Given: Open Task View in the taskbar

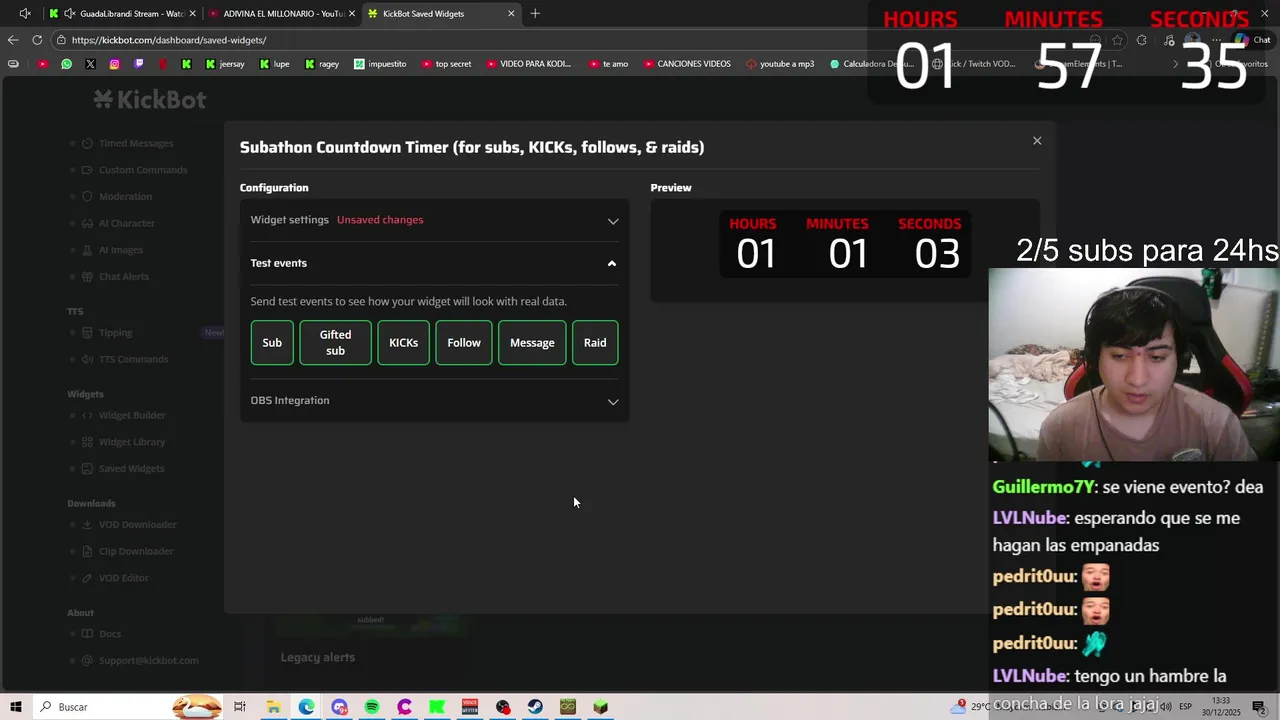Looking at the screenshot, I should pyautogui.click(x=240, y=707).
